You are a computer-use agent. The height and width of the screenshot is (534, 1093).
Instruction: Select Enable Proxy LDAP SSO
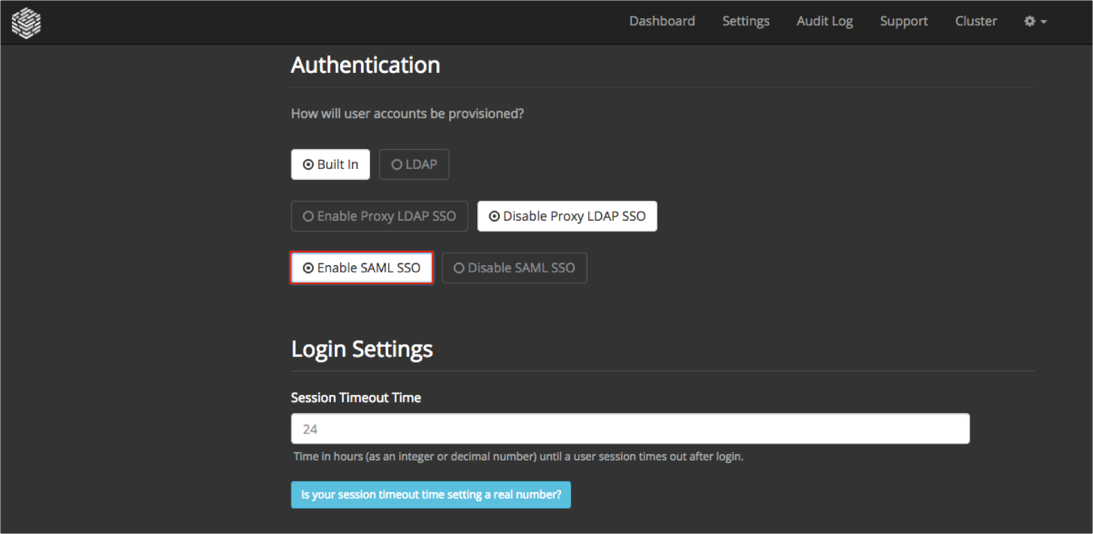379,216
